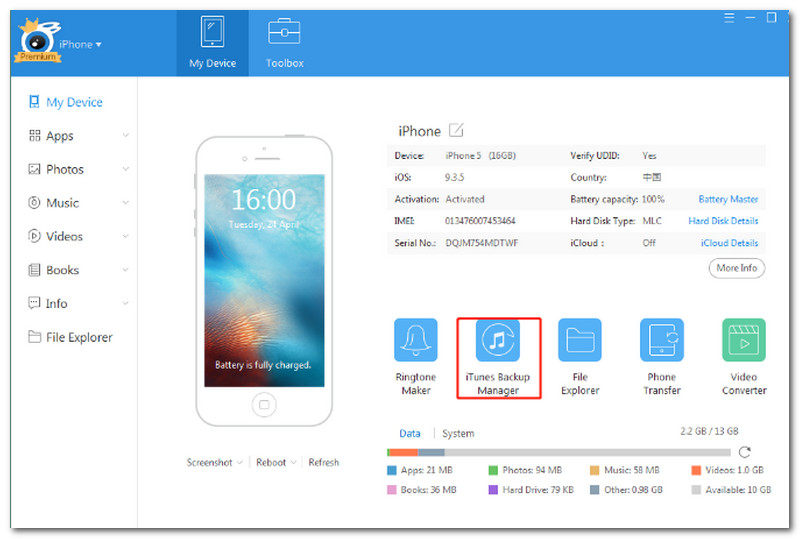
Task: Click the edit device name pencil icon
Action: click(x=456, y=130)
